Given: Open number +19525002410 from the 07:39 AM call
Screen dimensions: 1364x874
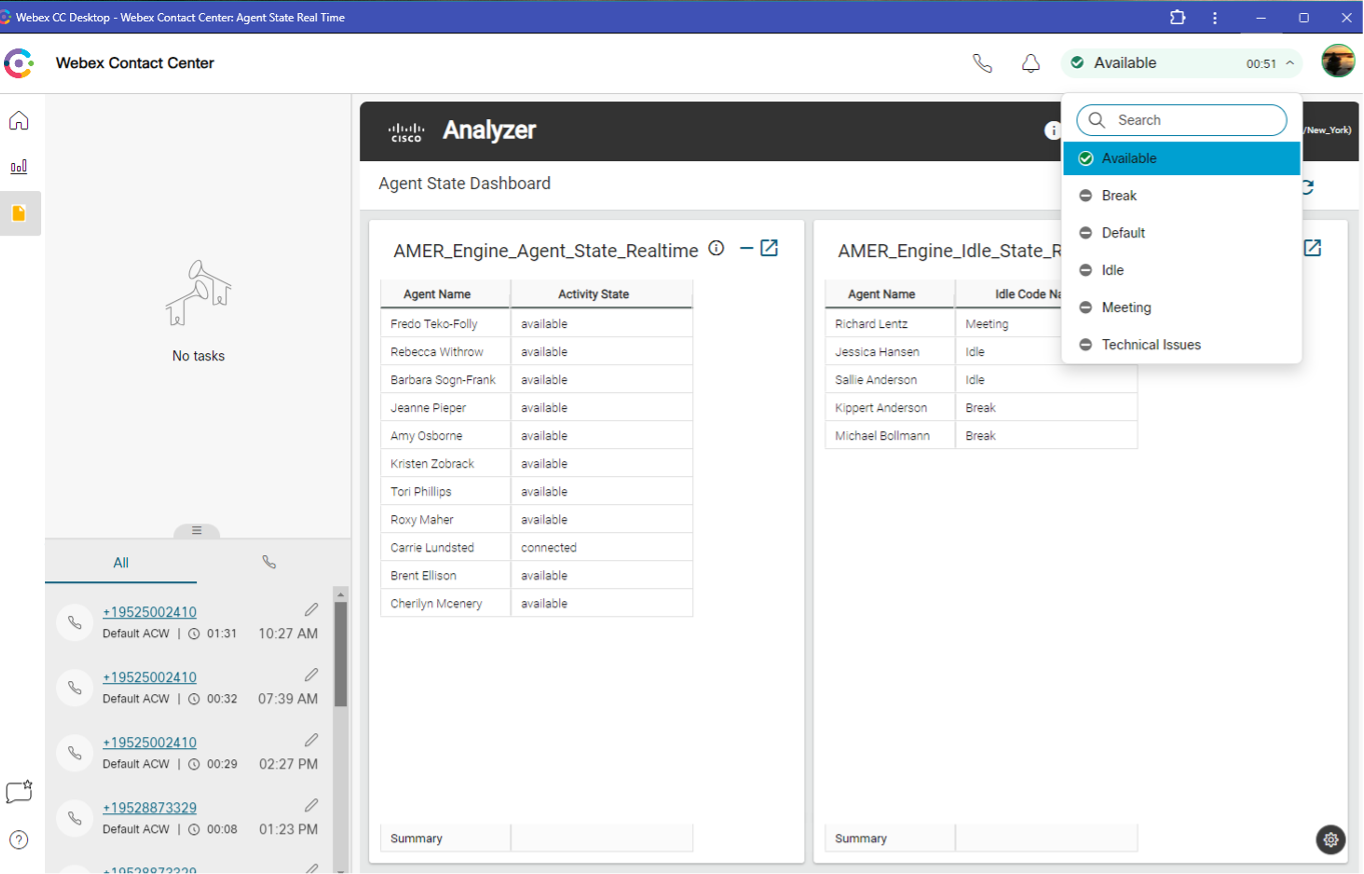Looking at the screenshot, I should click(x=150, y=677).
